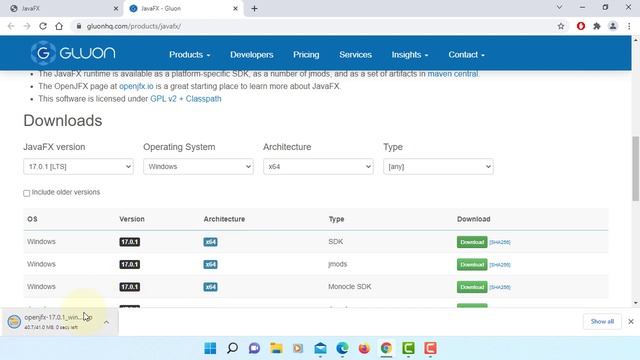This screenshot has width=640, height=360.
Task: Open Windows Start menu
Action: [x=210, y=348]
